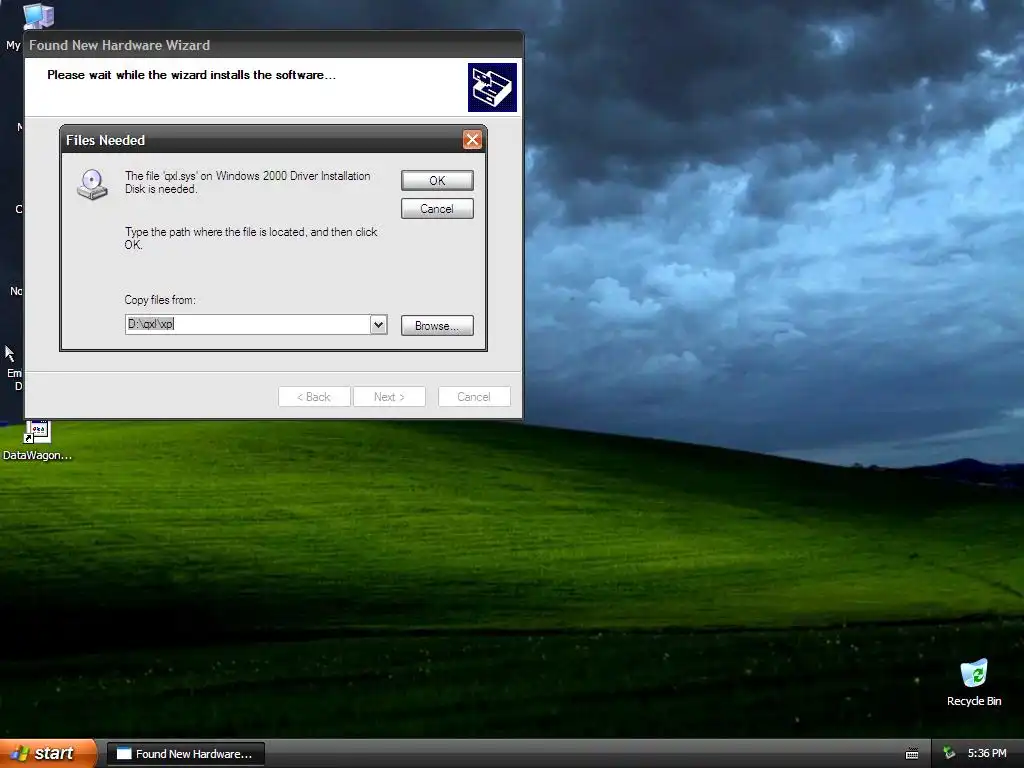Click the Copy files from path field
The height and width of the screenshot is (768, 1024).
click(x=248, y=325)
